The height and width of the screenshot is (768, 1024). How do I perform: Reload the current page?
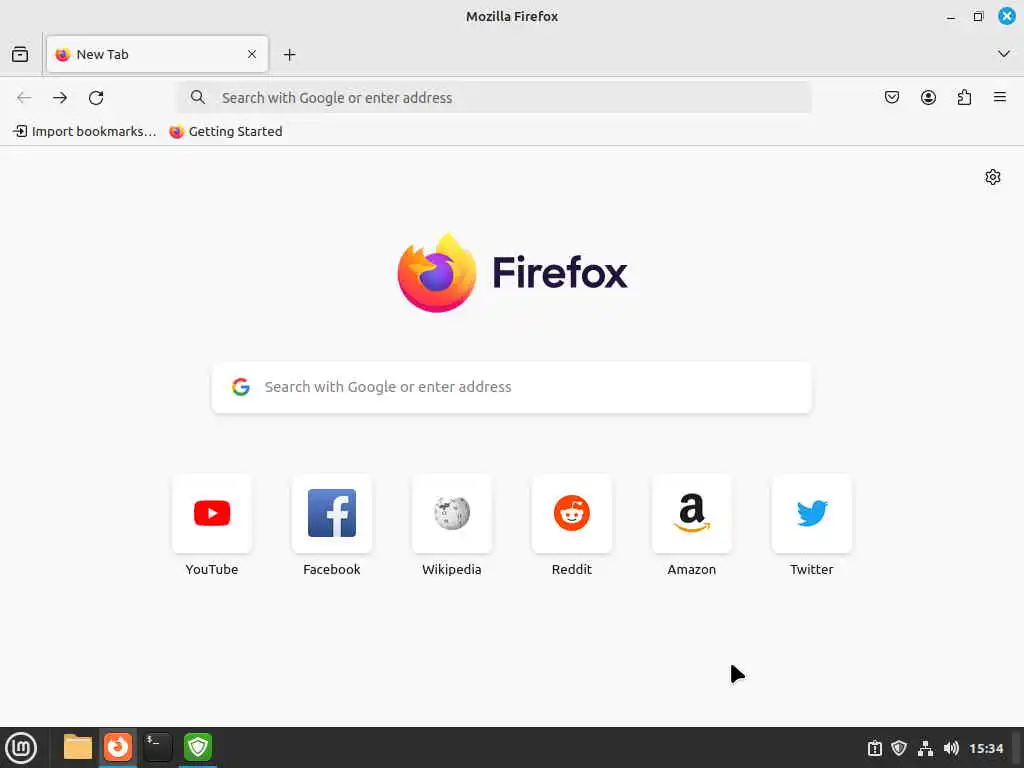[96, 97]
